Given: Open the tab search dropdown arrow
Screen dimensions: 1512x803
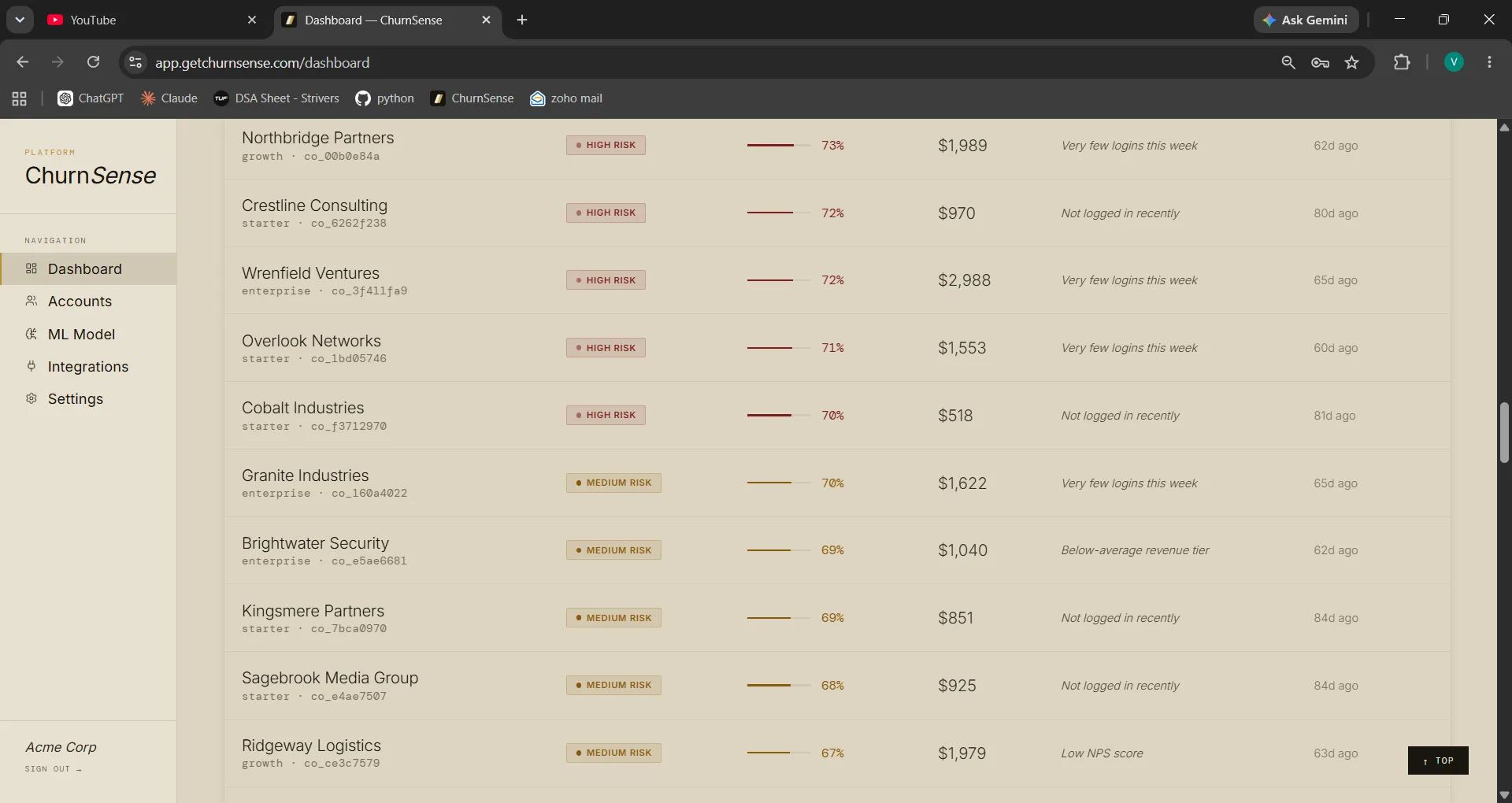Looking at the screenshot, I should tap(20, 20).
